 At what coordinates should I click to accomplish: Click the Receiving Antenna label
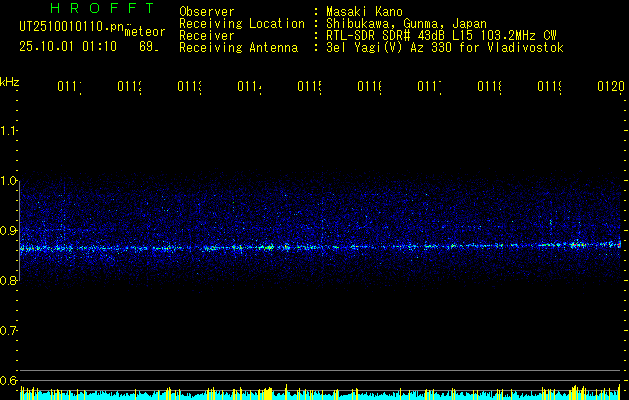[x=239, y=48]
